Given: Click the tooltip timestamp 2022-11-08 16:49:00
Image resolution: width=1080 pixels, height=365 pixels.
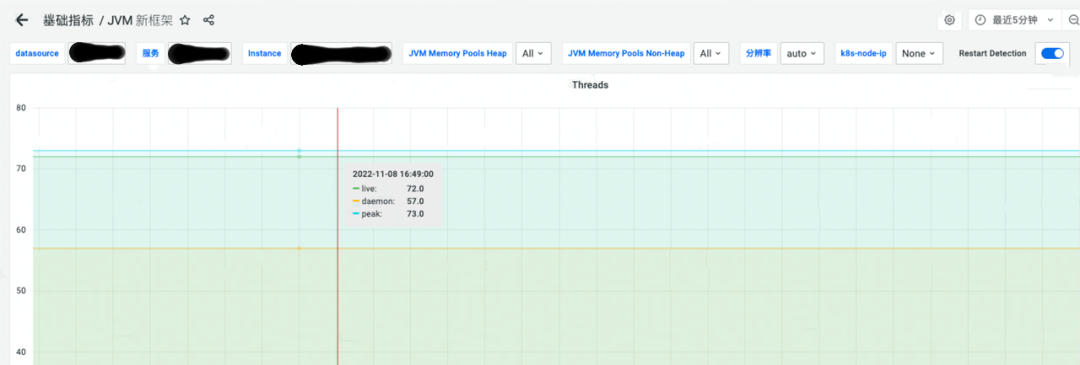Looking at the screenshot, I should 393,174.
